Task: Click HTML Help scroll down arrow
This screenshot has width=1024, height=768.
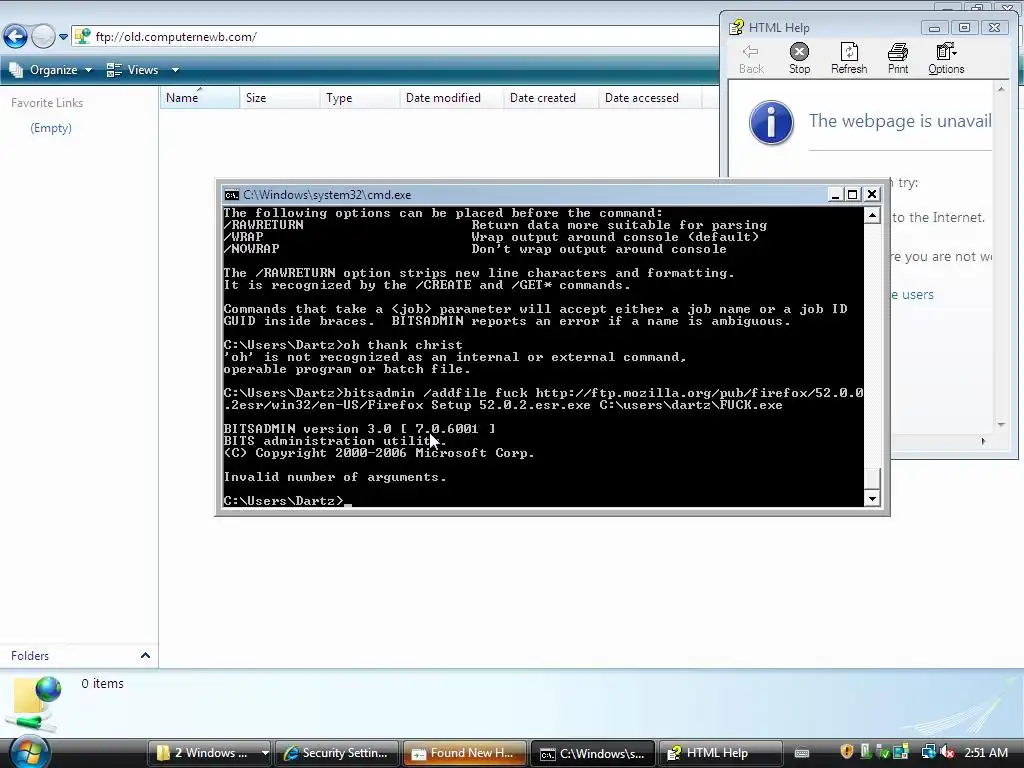Action: [1001, 424]
